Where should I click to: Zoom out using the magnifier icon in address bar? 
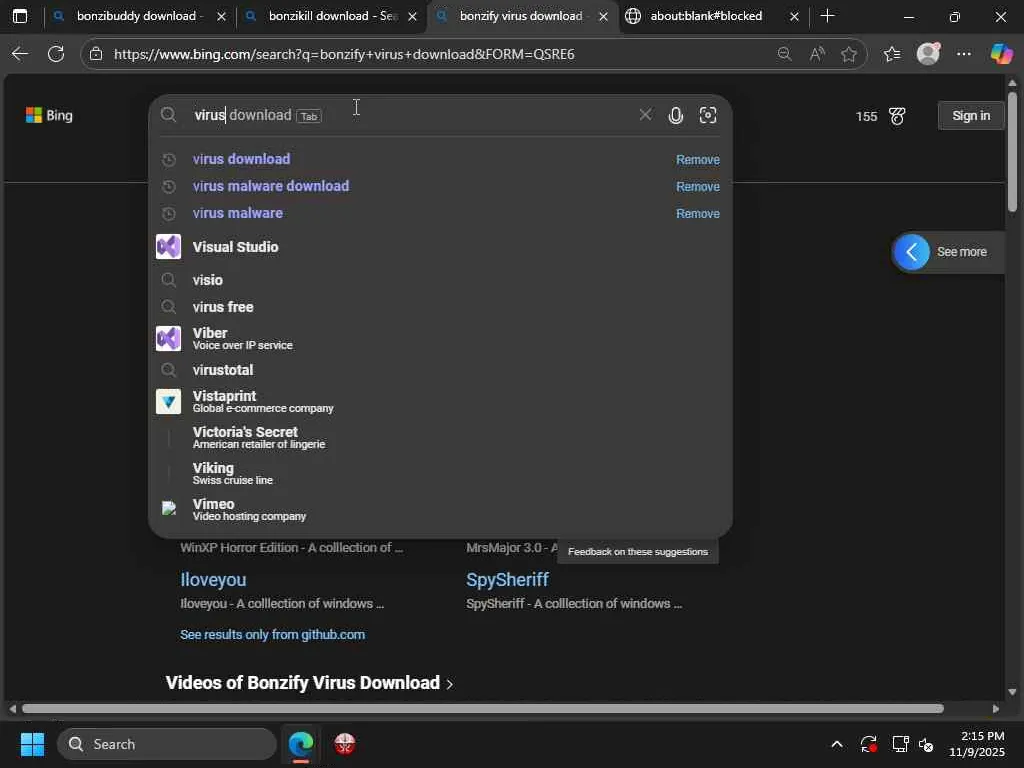[784, 54]
